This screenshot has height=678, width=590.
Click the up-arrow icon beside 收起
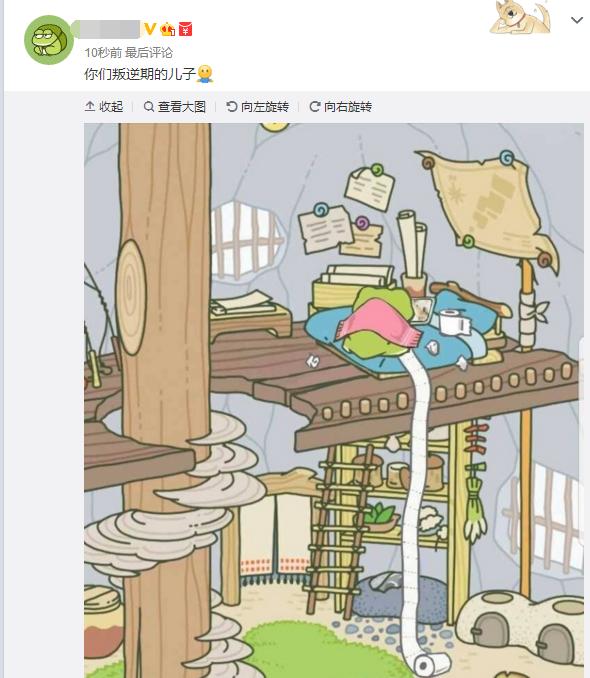pos(90,106)
